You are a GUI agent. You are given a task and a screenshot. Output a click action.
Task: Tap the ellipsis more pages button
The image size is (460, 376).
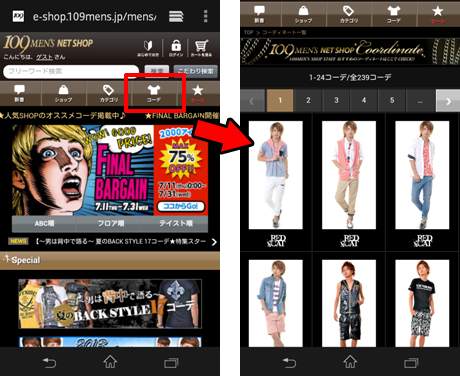click(x=420, y=100)
